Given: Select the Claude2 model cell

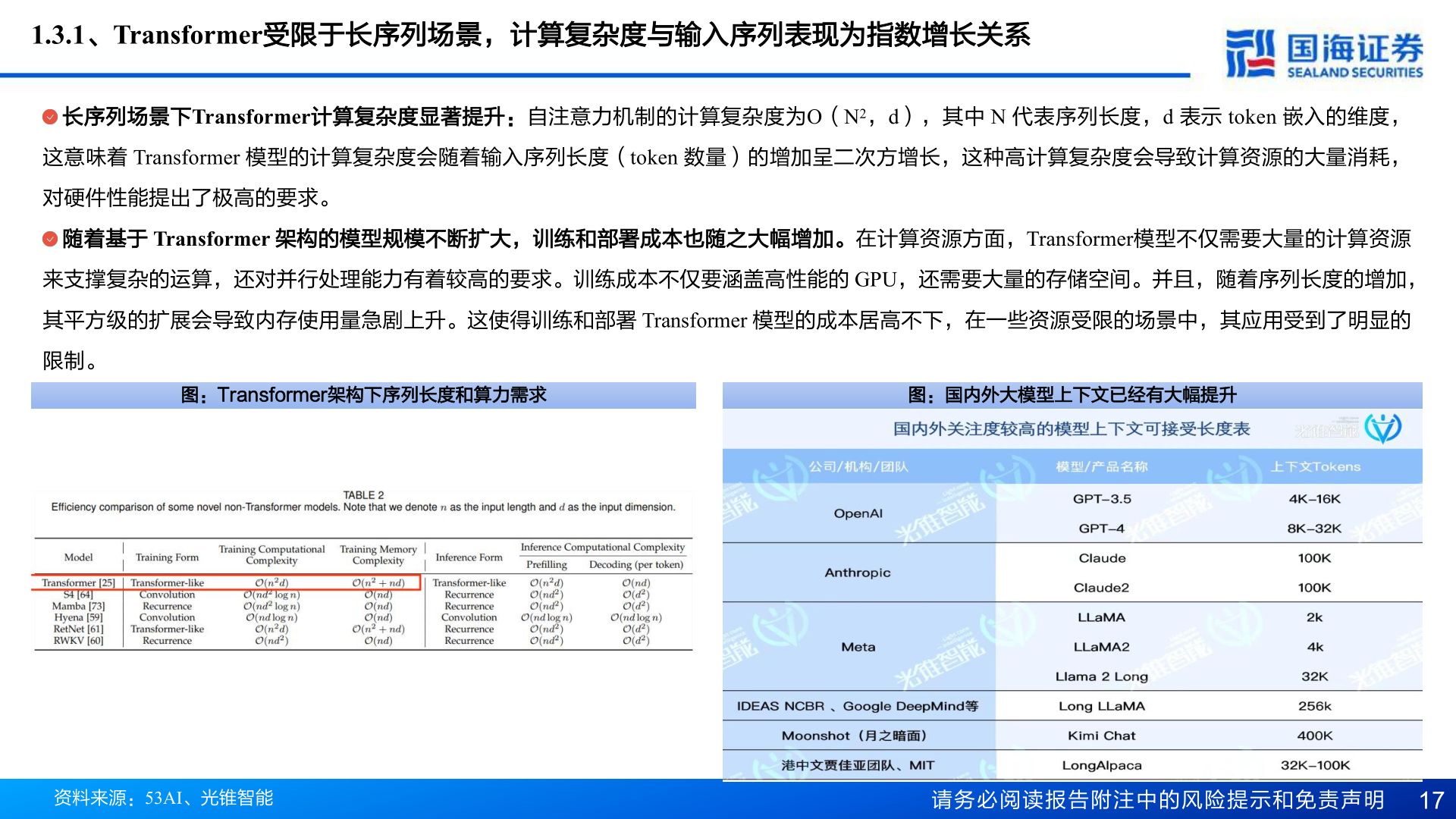Looking at the screenshot, I should click(x=1102, y=588).
